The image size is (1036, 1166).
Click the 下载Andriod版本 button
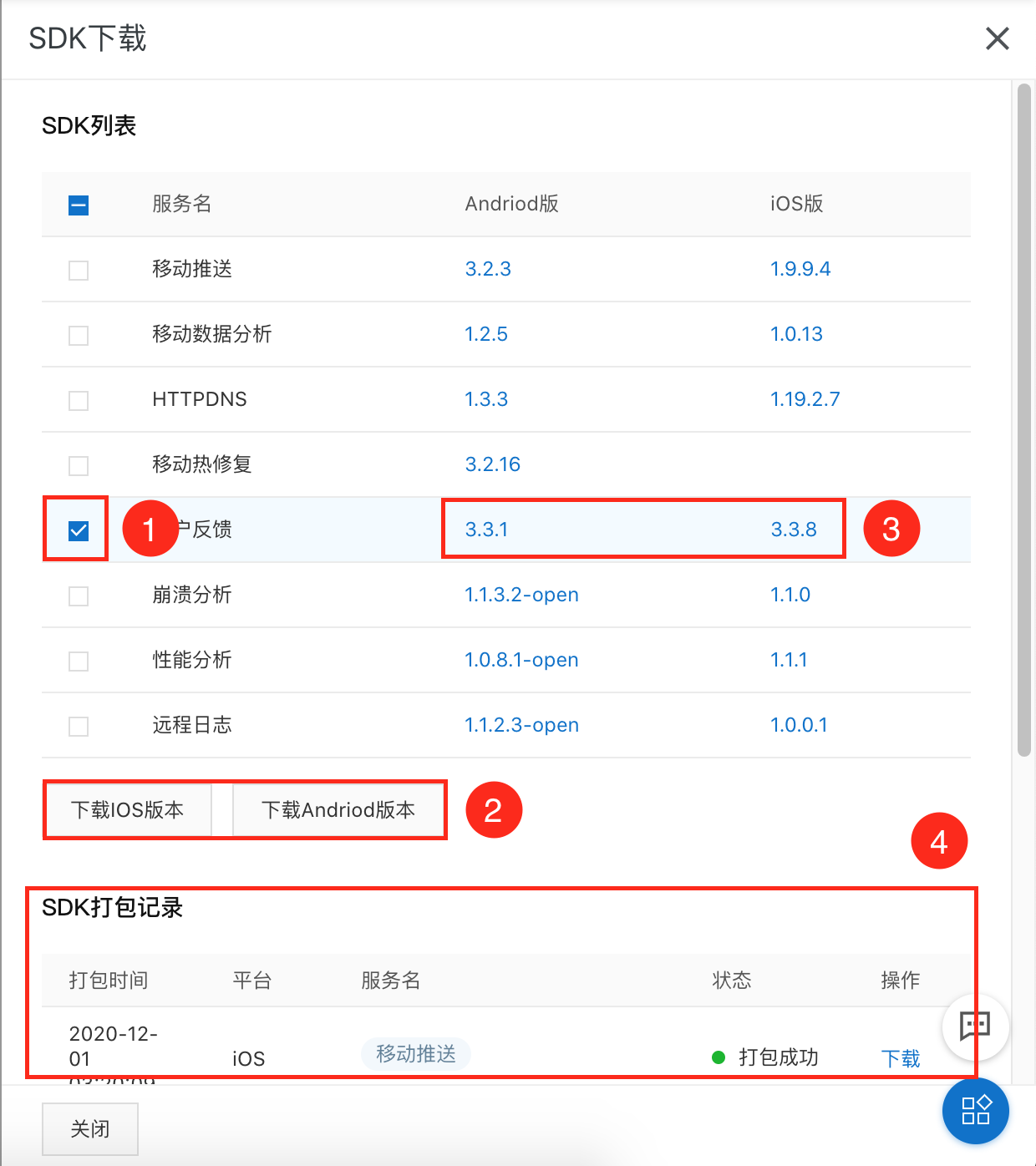pyautogui.click(x=338, y=810)
